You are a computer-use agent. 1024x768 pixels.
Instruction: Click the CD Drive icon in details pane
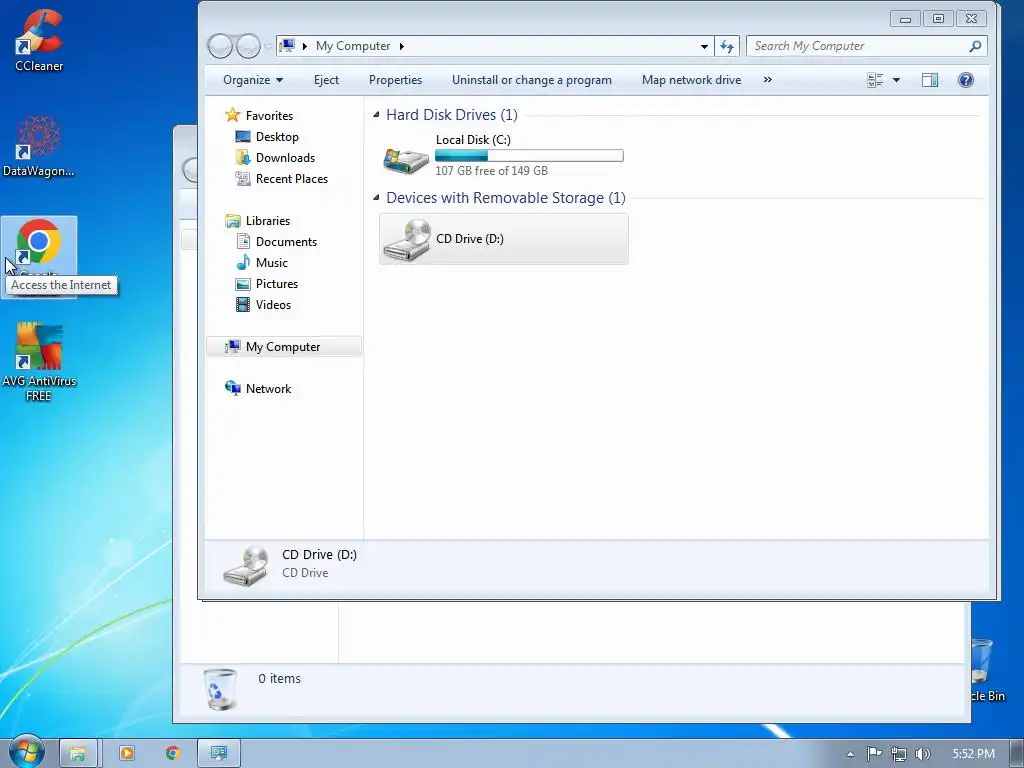tap(246, 566)
